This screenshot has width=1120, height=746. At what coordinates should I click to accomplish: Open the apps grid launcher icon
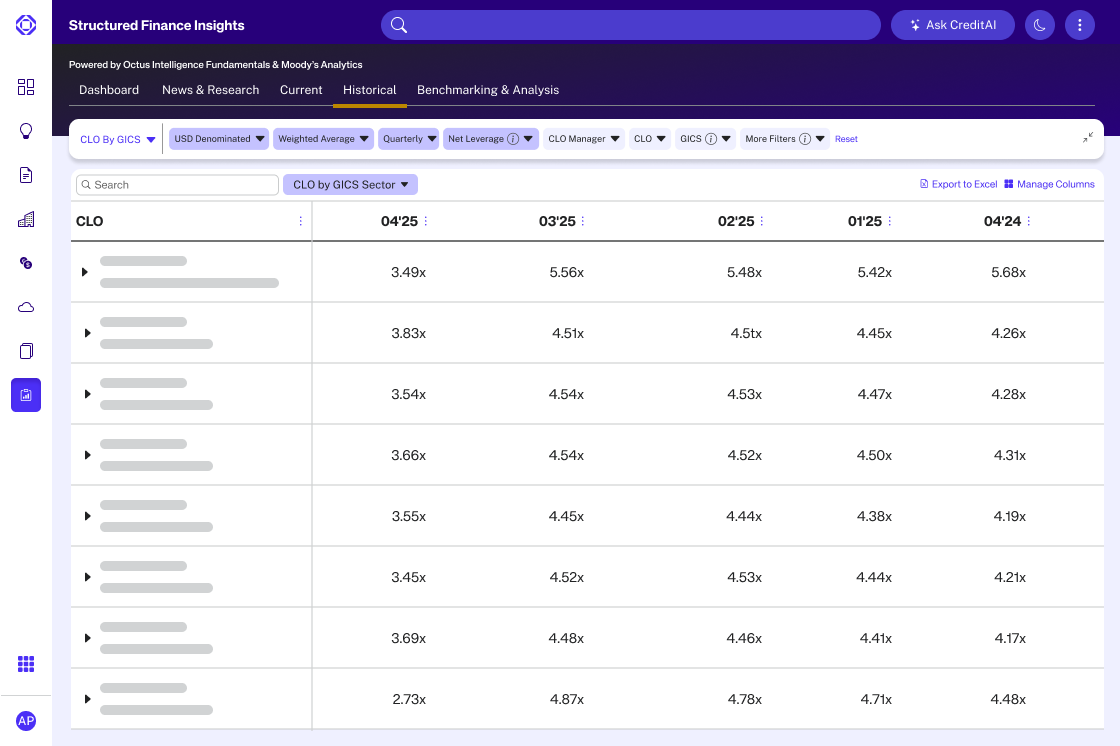tap(26, 664)
